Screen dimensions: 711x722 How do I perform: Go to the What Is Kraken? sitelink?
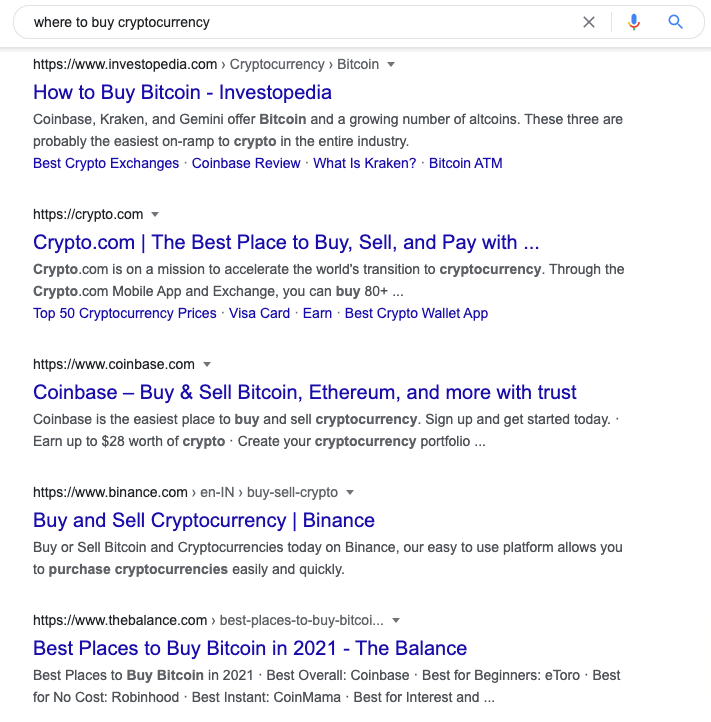[x=364, y=163]
